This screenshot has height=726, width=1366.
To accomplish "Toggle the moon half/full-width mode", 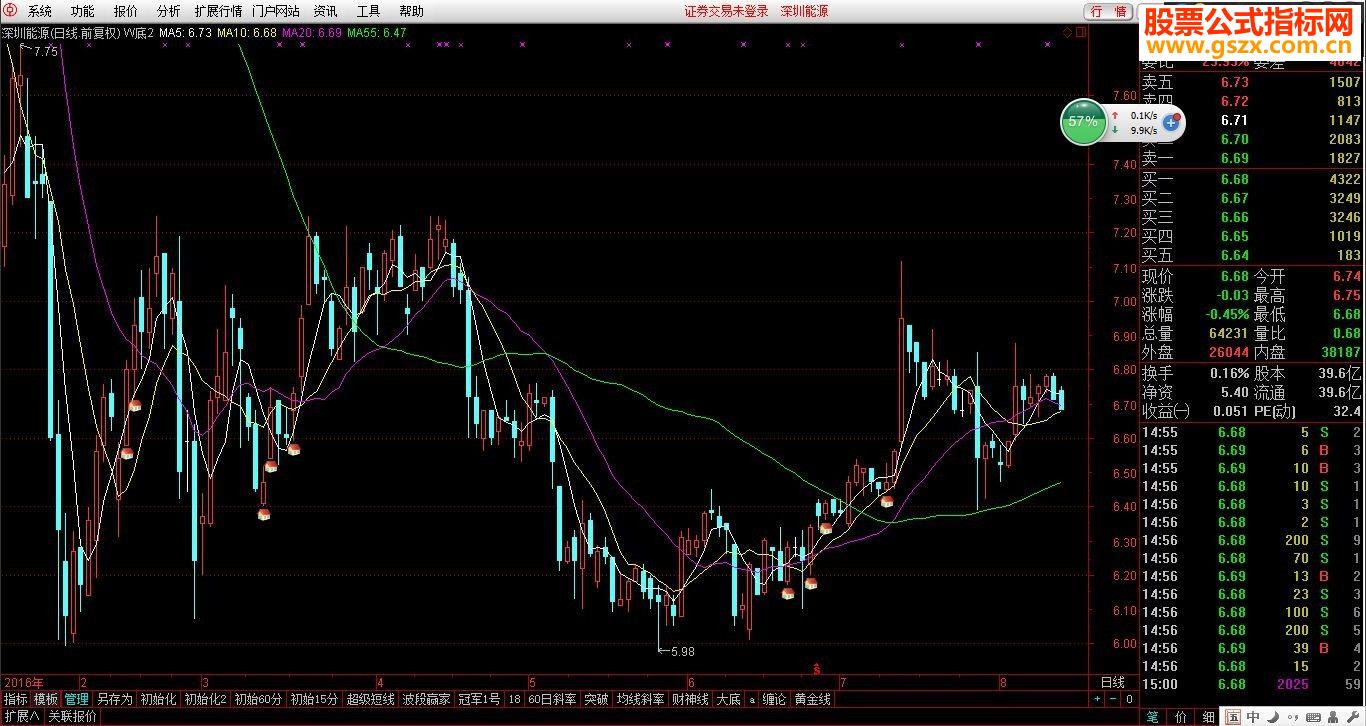I will coord(1273,717).
